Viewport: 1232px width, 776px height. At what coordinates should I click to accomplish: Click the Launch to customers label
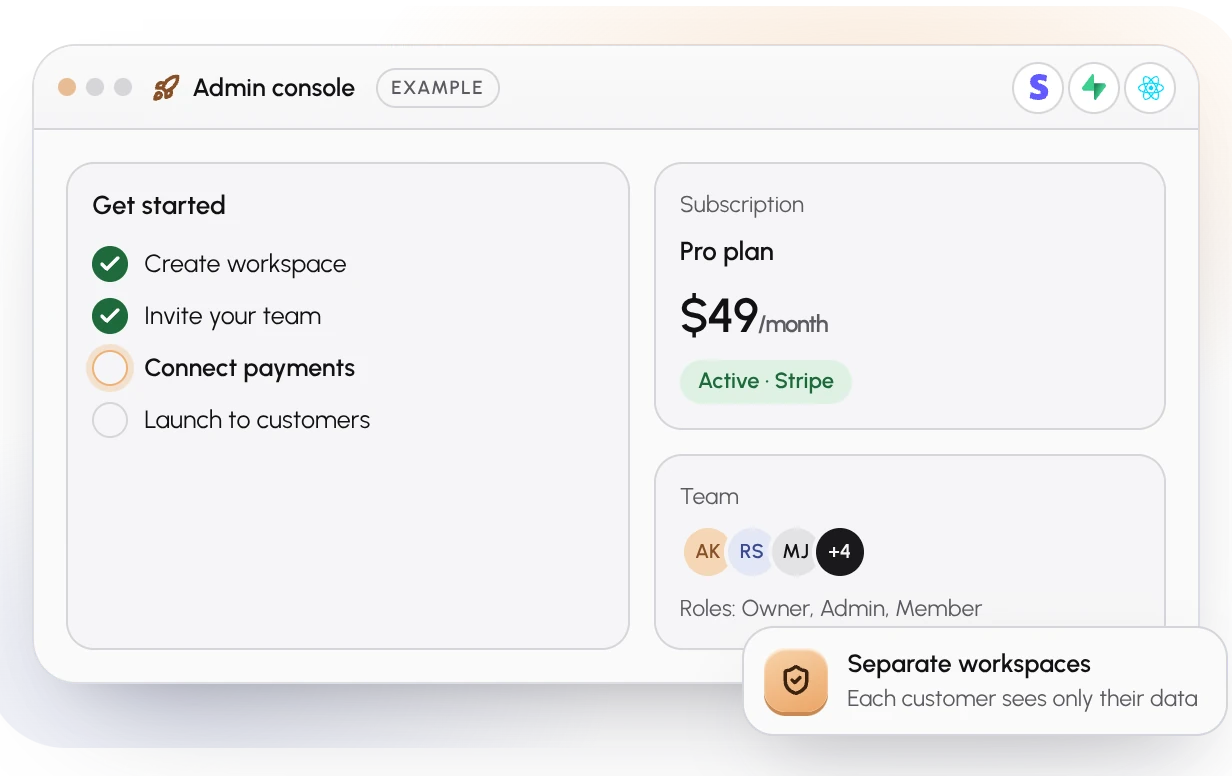[257, 420]
